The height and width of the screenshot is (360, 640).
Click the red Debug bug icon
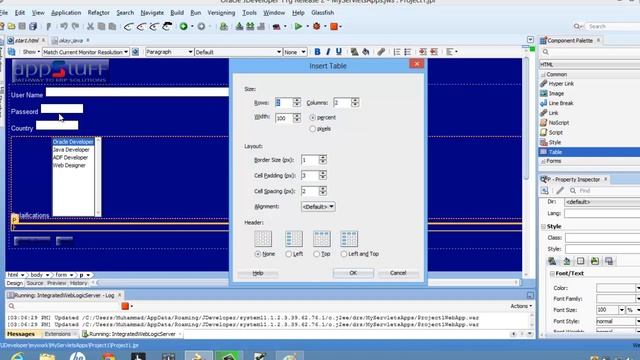click(316, 27)
